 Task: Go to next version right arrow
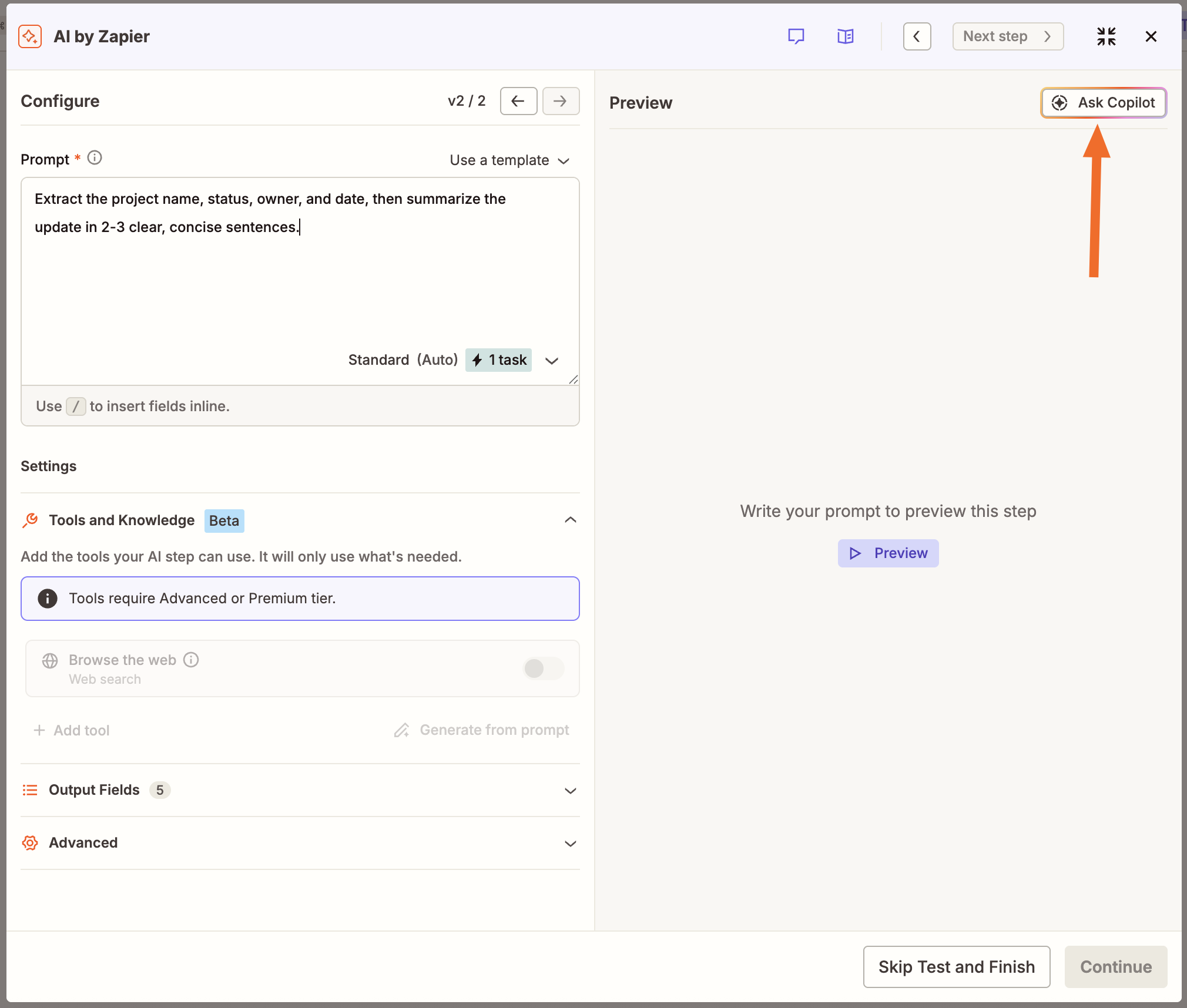[561, 101]
